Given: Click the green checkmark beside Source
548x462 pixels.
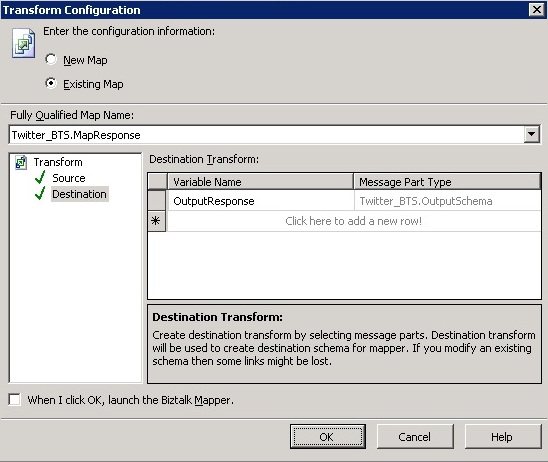Looking at the screenshot, I should 41,177.
